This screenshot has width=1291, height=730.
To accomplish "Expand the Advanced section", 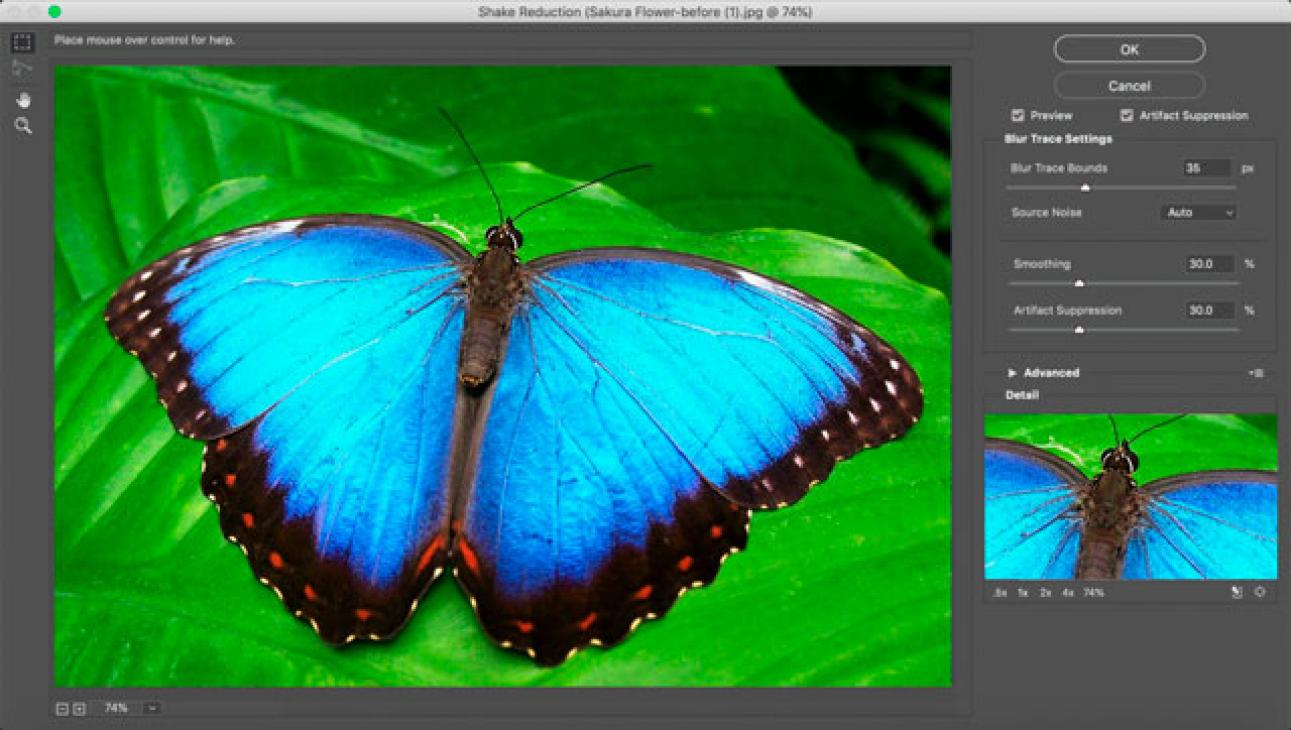I will pos(1012,373).
